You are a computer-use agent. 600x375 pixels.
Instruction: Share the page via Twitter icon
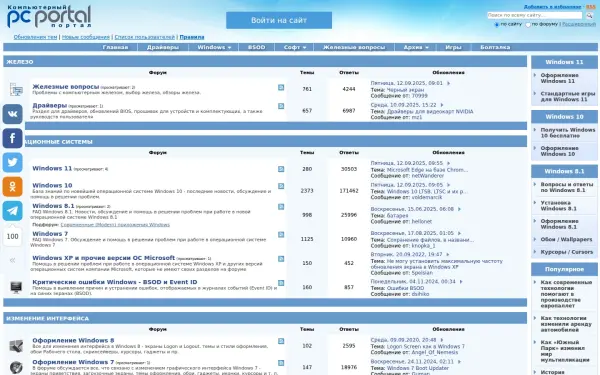click(x=13, y=162)
